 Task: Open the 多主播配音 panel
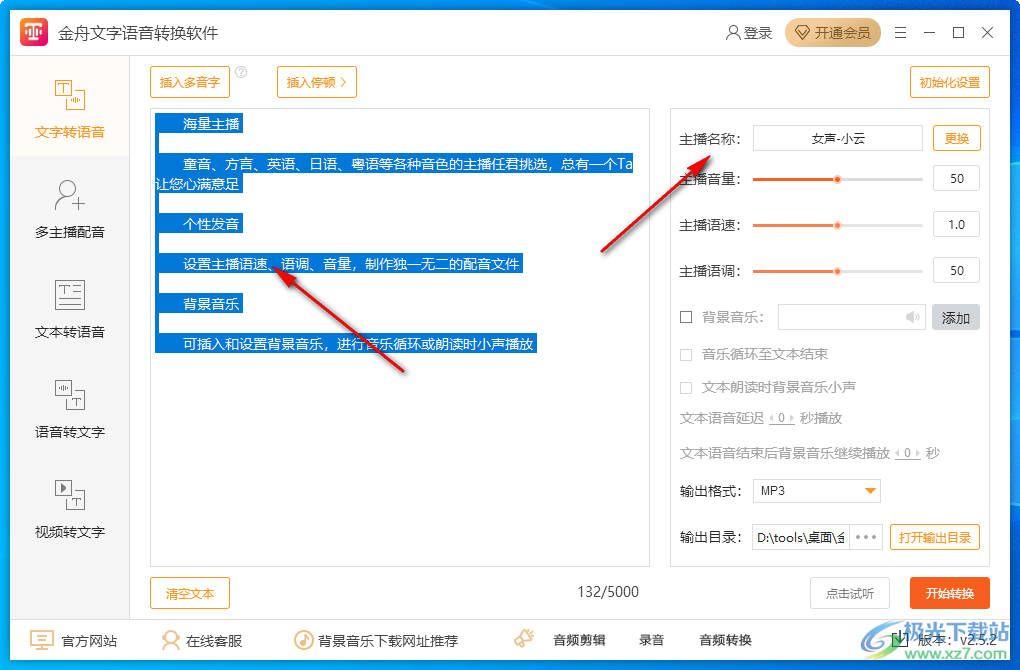[69, 205]
